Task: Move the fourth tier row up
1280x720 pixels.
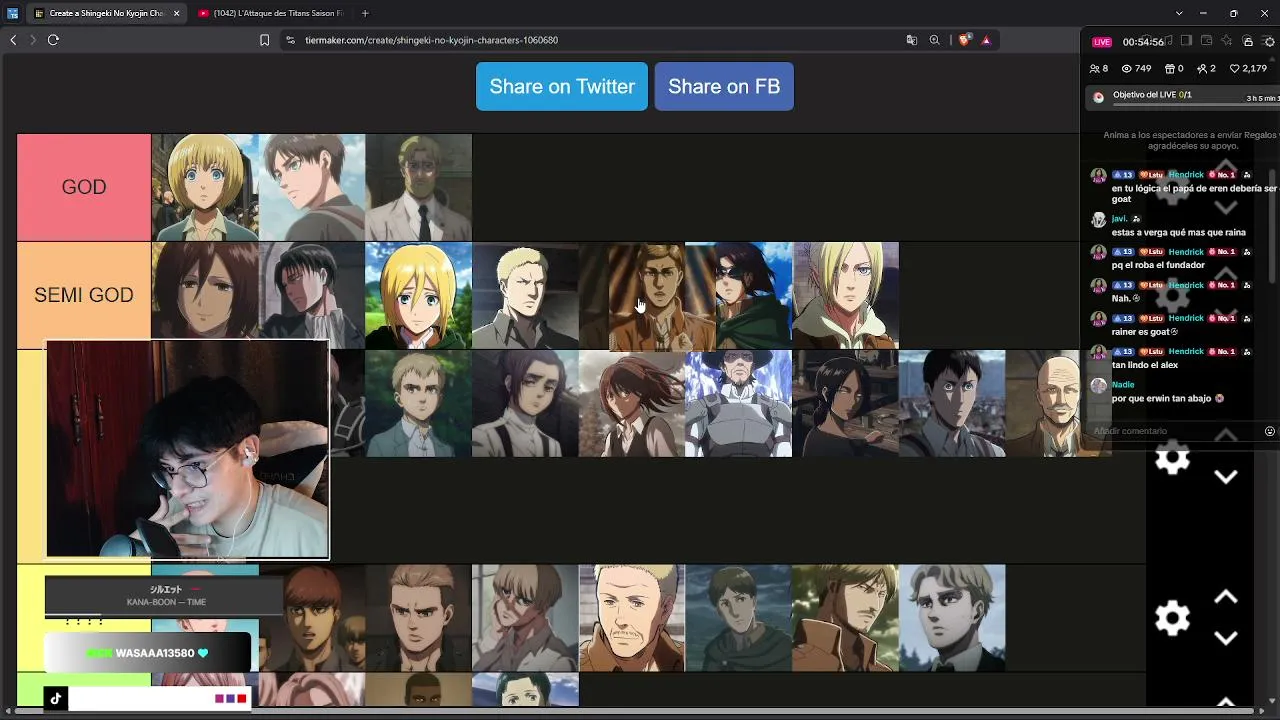Action: [x=1226, y=597]
